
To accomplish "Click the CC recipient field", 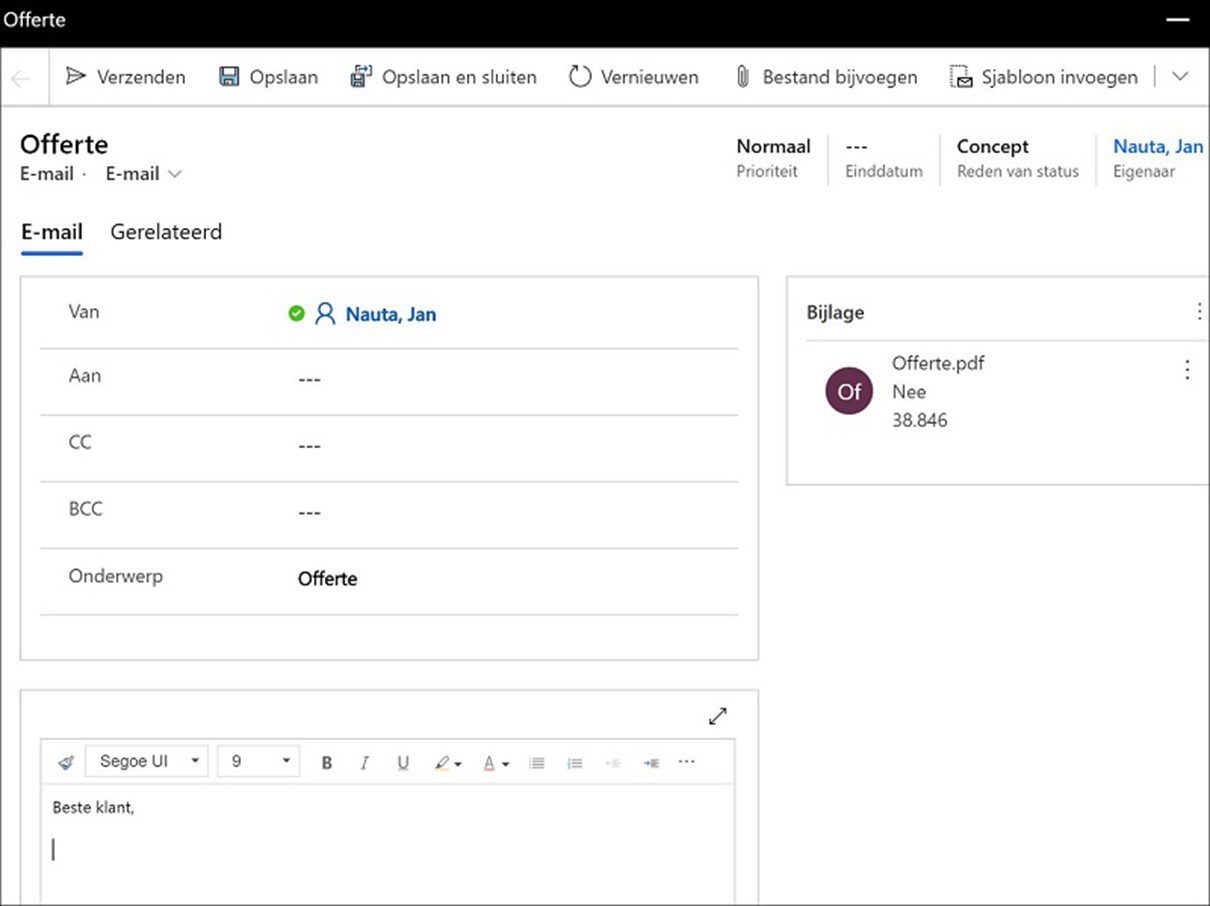I will pyautogui.click(x=388, y=447).
